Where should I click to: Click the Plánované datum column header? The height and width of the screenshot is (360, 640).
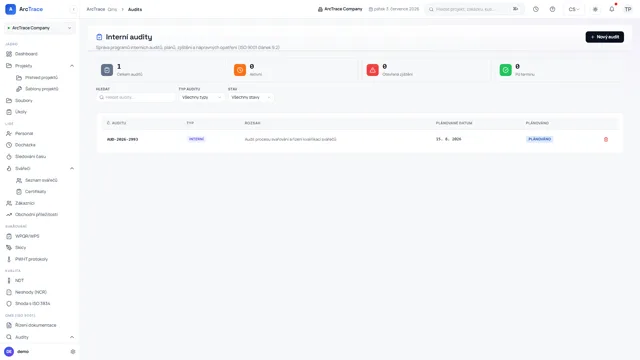454,123
